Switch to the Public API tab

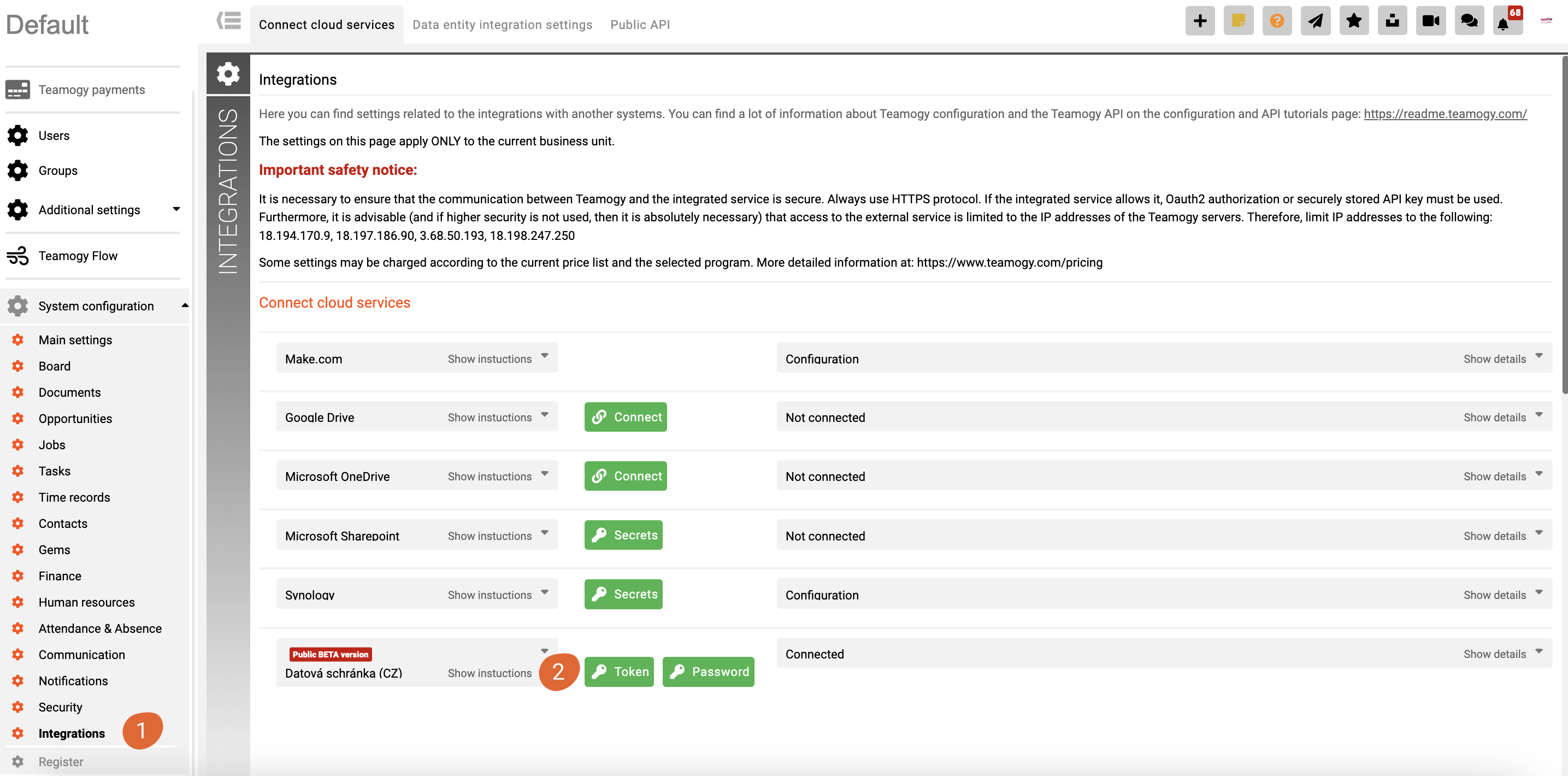(640, 25)
